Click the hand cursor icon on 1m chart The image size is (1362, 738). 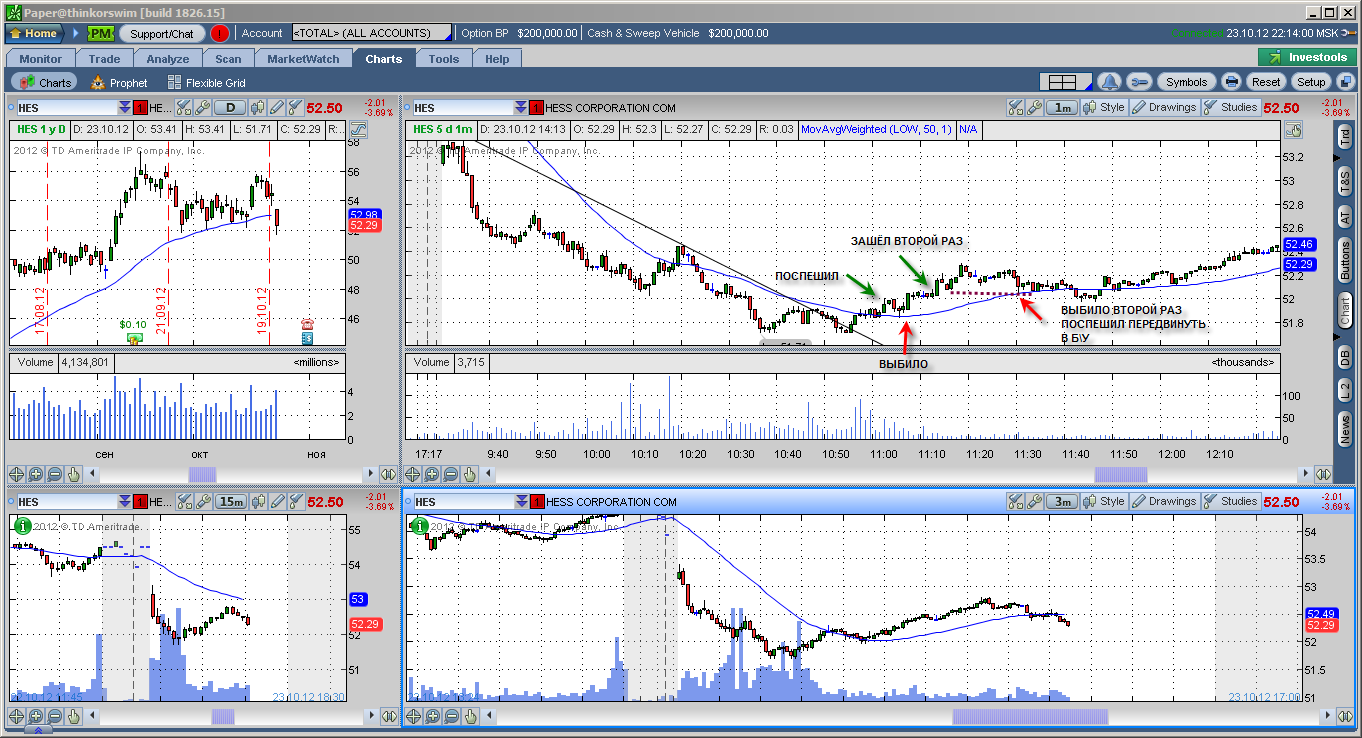[x=470, y=475]
